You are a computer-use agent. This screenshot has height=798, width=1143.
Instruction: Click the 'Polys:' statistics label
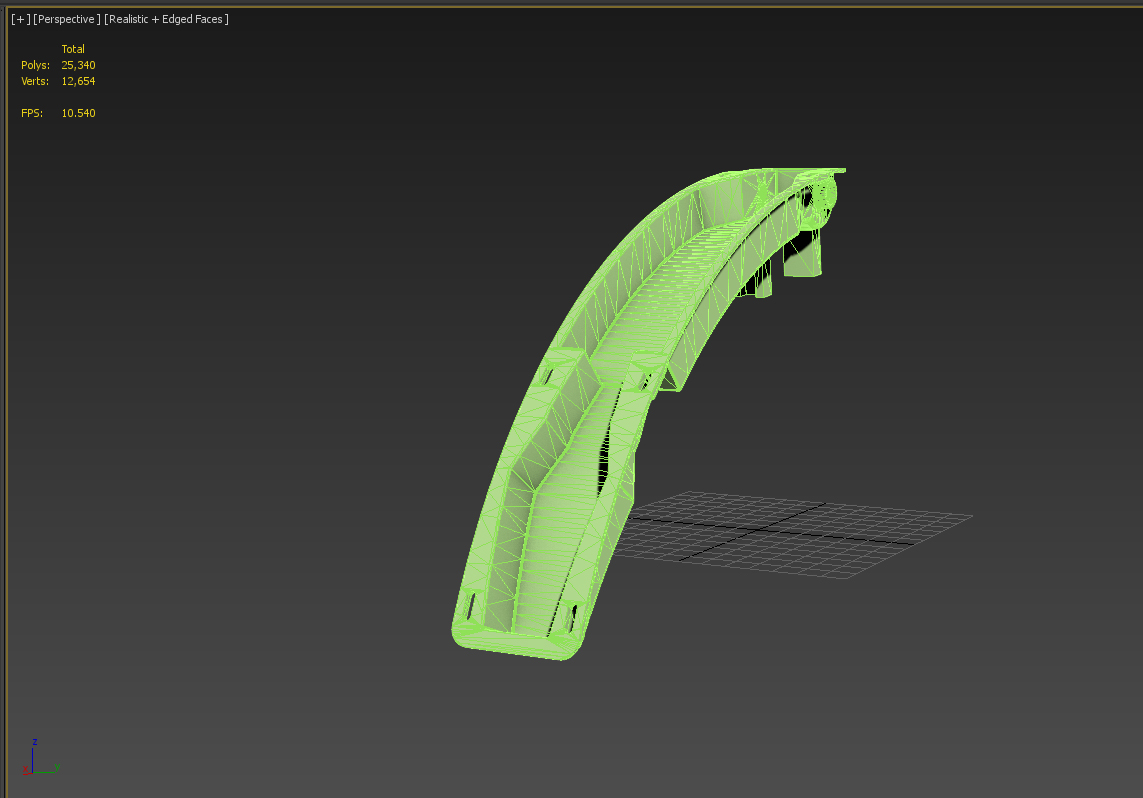[35, 66]
